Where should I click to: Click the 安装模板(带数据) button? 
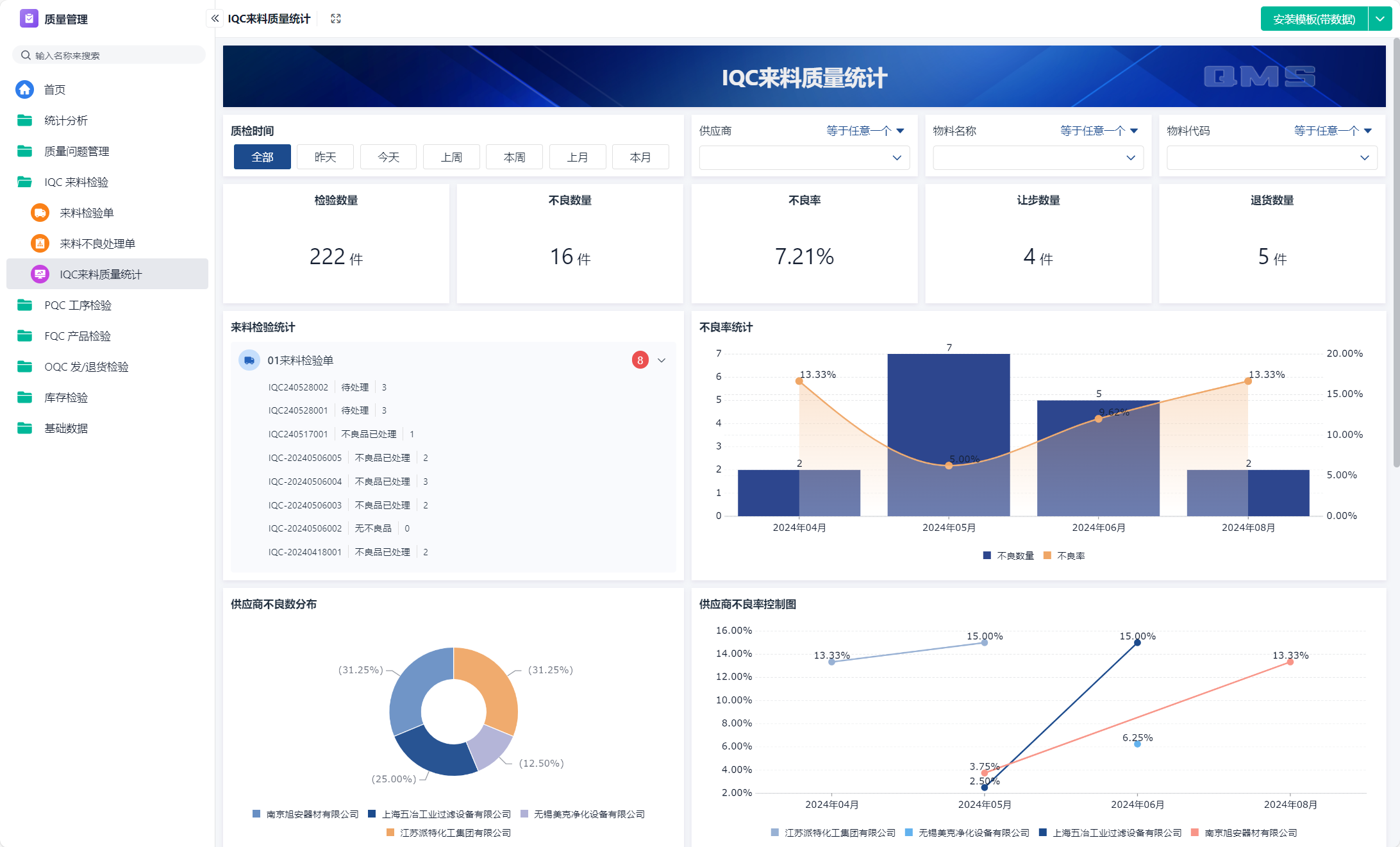[1313, 19]
